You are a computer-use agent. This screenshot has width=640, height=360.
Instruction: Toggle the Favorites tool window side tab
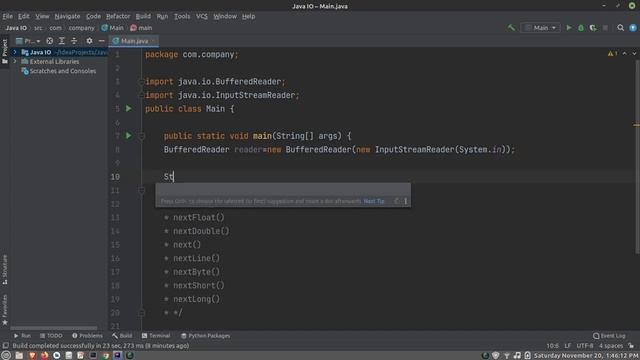coord(4,310)
